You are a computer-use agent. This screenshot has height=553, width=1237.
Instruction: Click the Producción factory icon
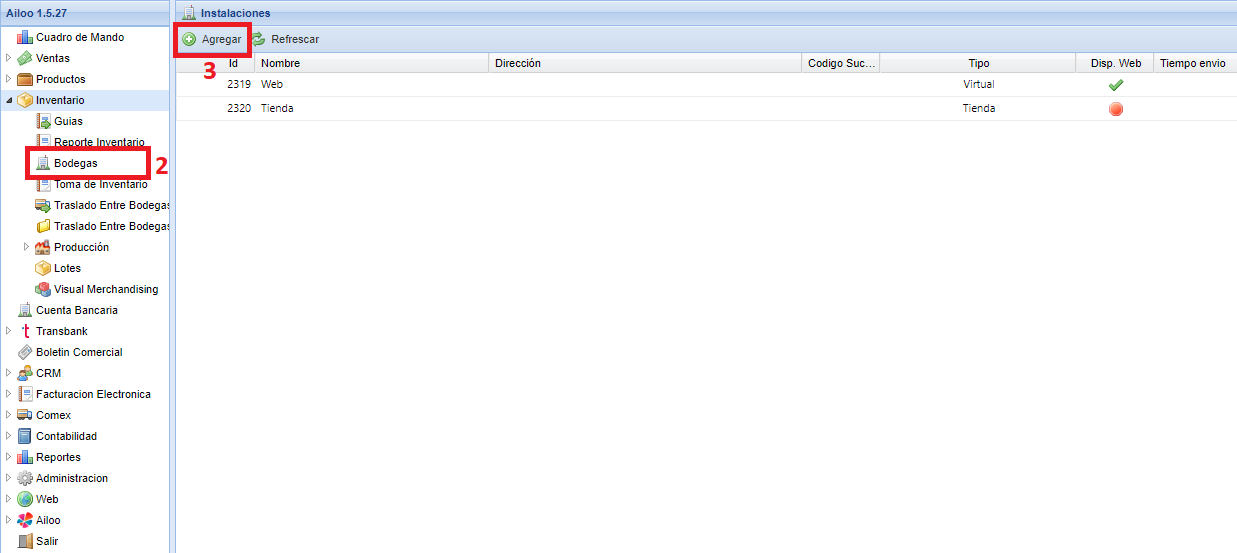[43, 247]
